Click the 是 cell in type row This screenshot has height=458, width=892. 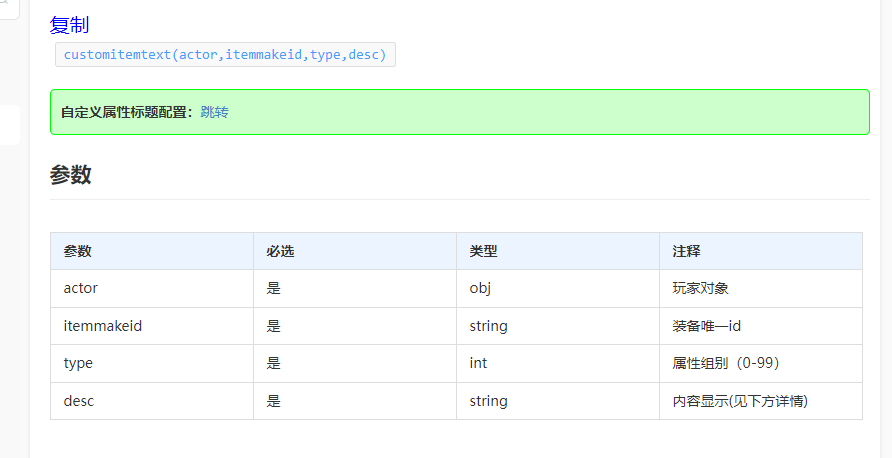pyautogui.click(x=355, y=364)
